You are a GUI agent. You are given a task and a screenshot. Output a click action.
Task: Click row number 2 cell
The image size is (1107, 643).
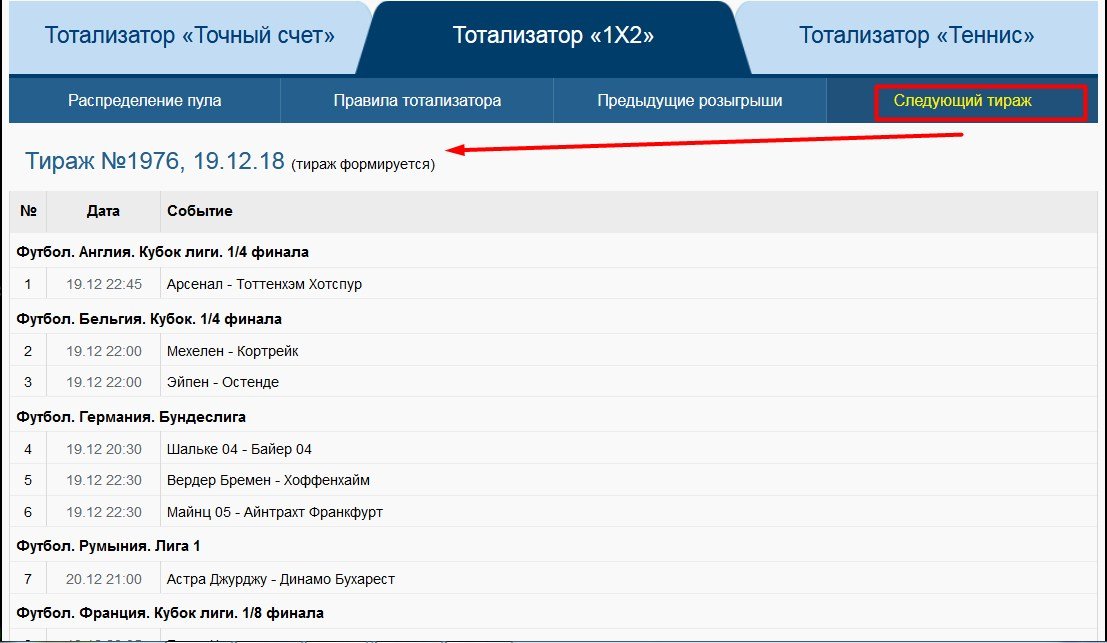[x=28, y=351]
